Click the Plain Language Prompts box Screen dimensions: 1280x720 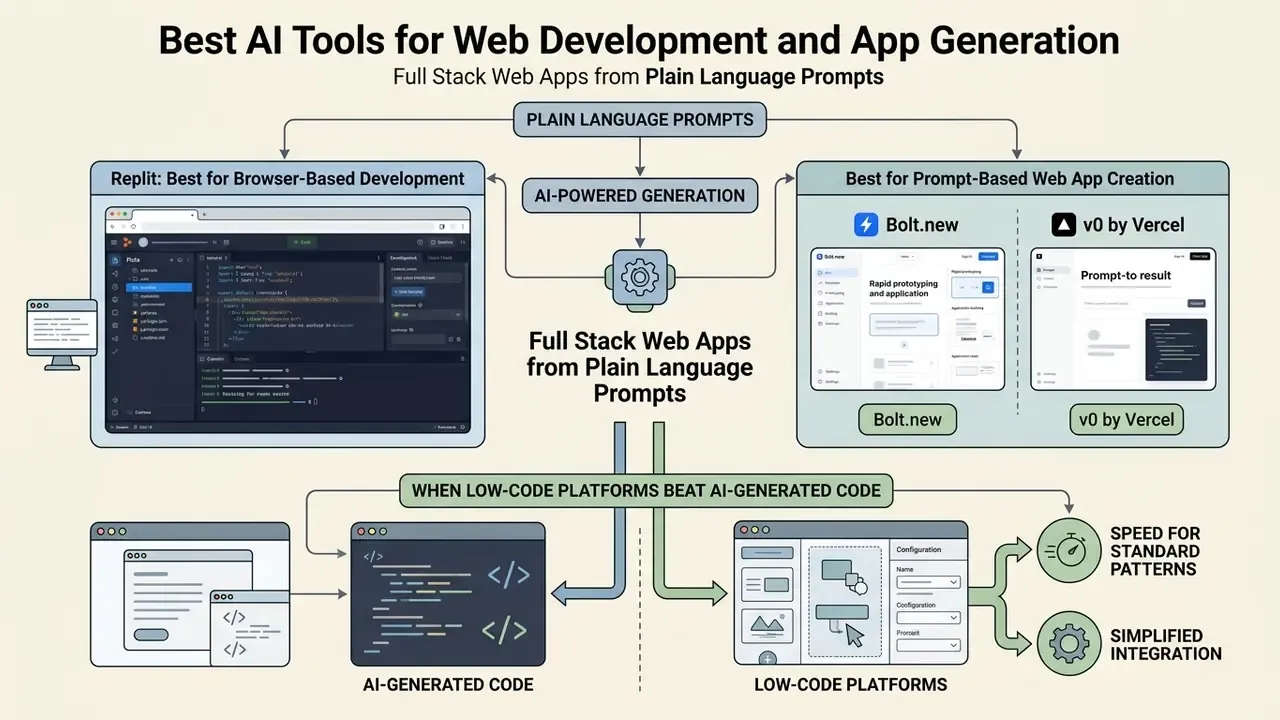click(x=639, y=120)
